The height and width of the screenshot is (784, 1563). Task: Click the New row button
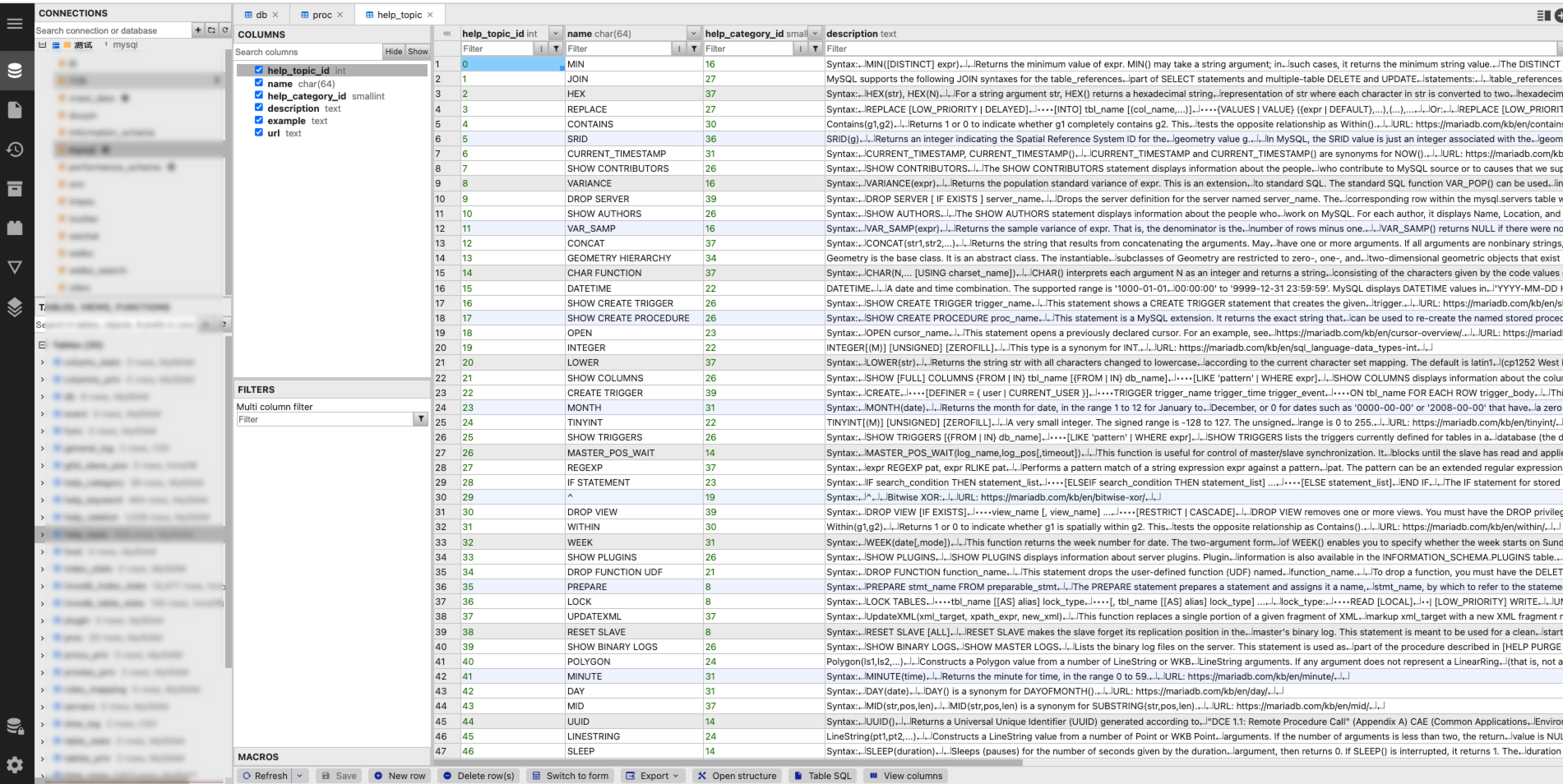coord(400,776)
